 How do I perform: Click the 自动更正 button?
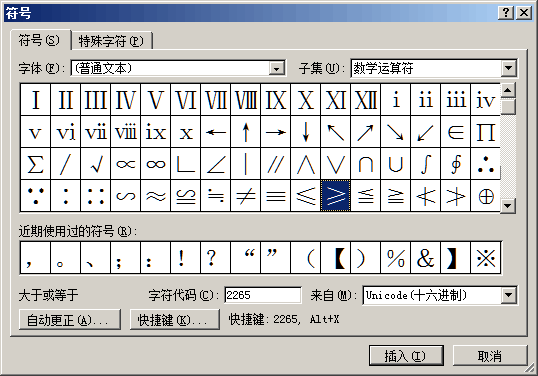[x=70, y=320]
